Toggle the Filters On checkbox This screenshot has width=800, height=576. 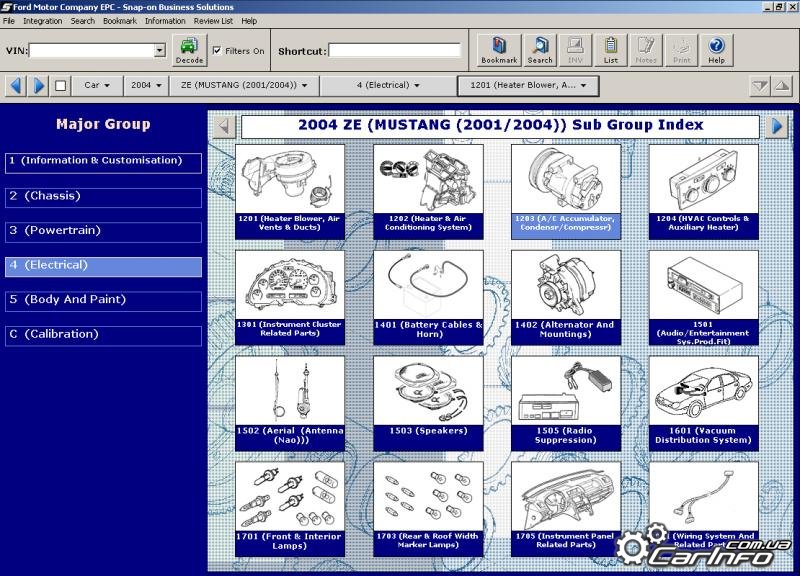click(x=217, y=51)
